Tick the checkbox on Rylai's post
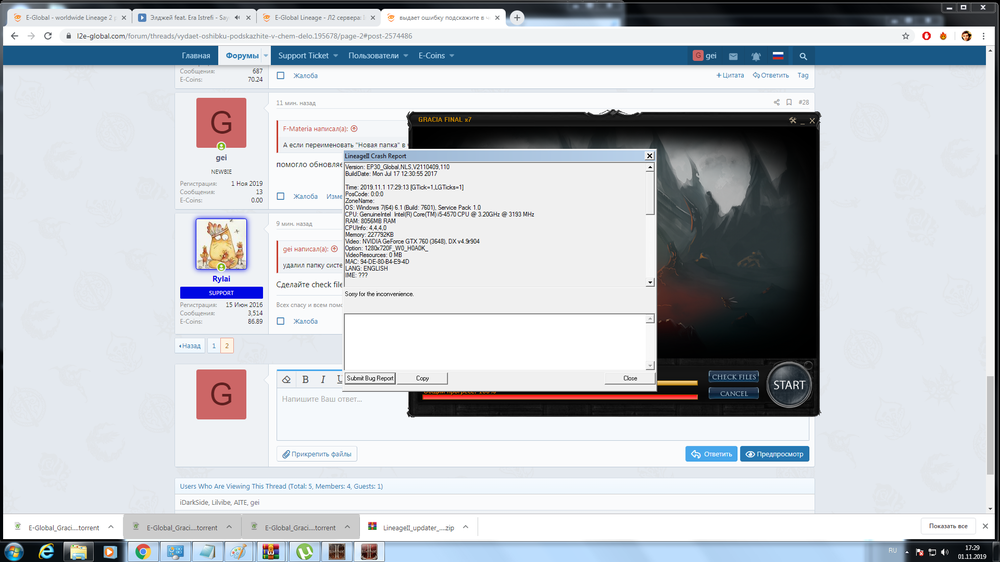The image size is (1000, 562). tap(281, 321)
